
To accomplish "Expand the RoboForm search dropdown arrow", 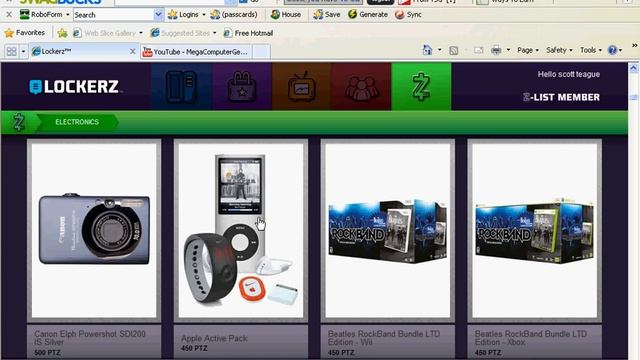I will click(158, 15).
